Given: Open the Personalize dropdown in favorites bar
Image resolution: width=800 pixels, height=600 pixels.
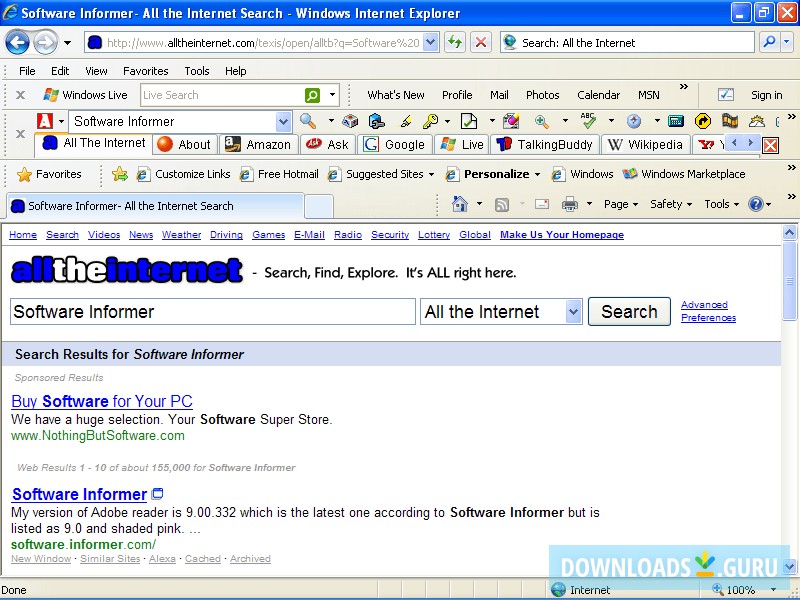Looking at the screenshot, I should (x=537, y=174).
